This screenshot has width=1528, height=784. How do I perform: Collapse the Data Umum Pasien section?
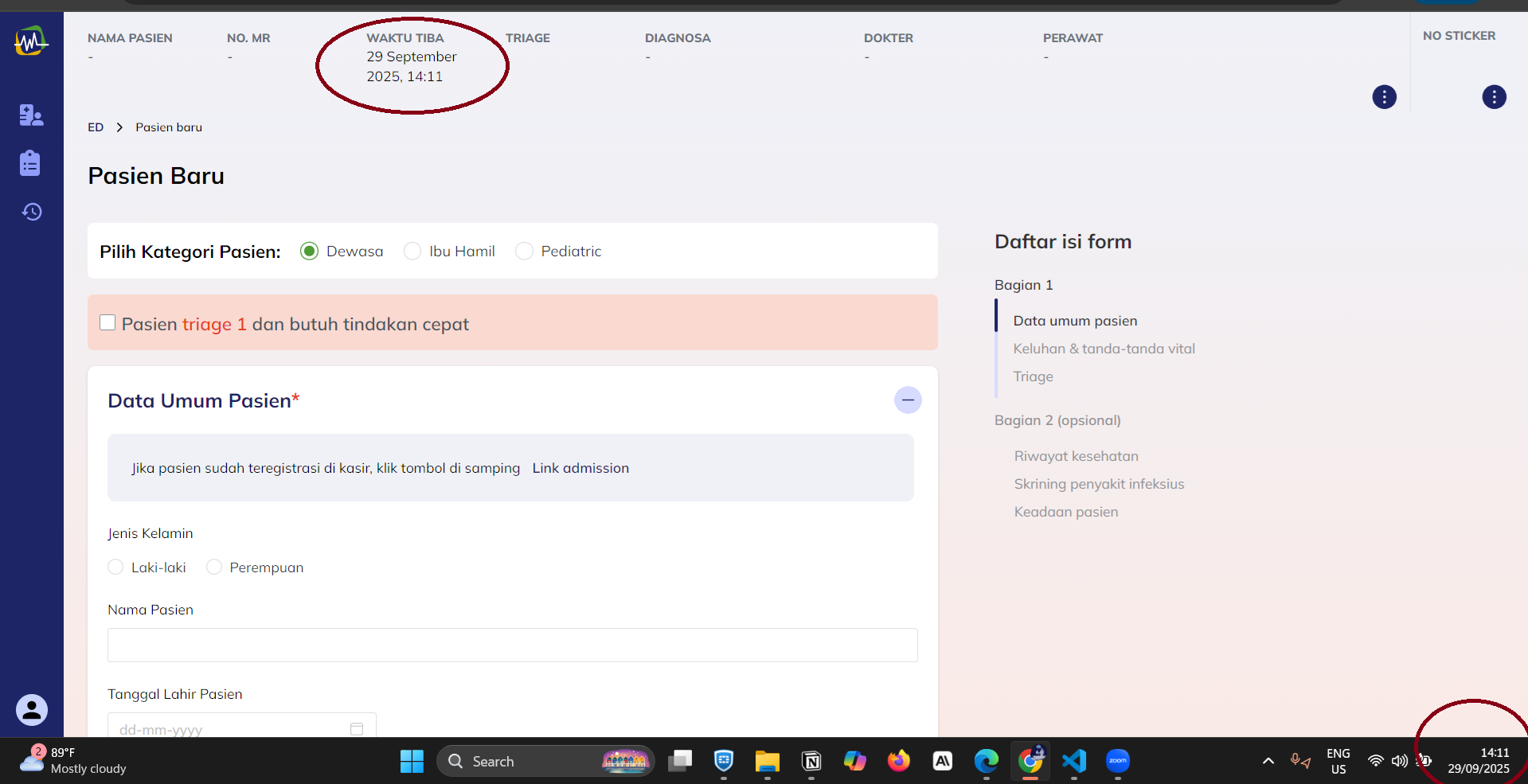coord(908,400)
